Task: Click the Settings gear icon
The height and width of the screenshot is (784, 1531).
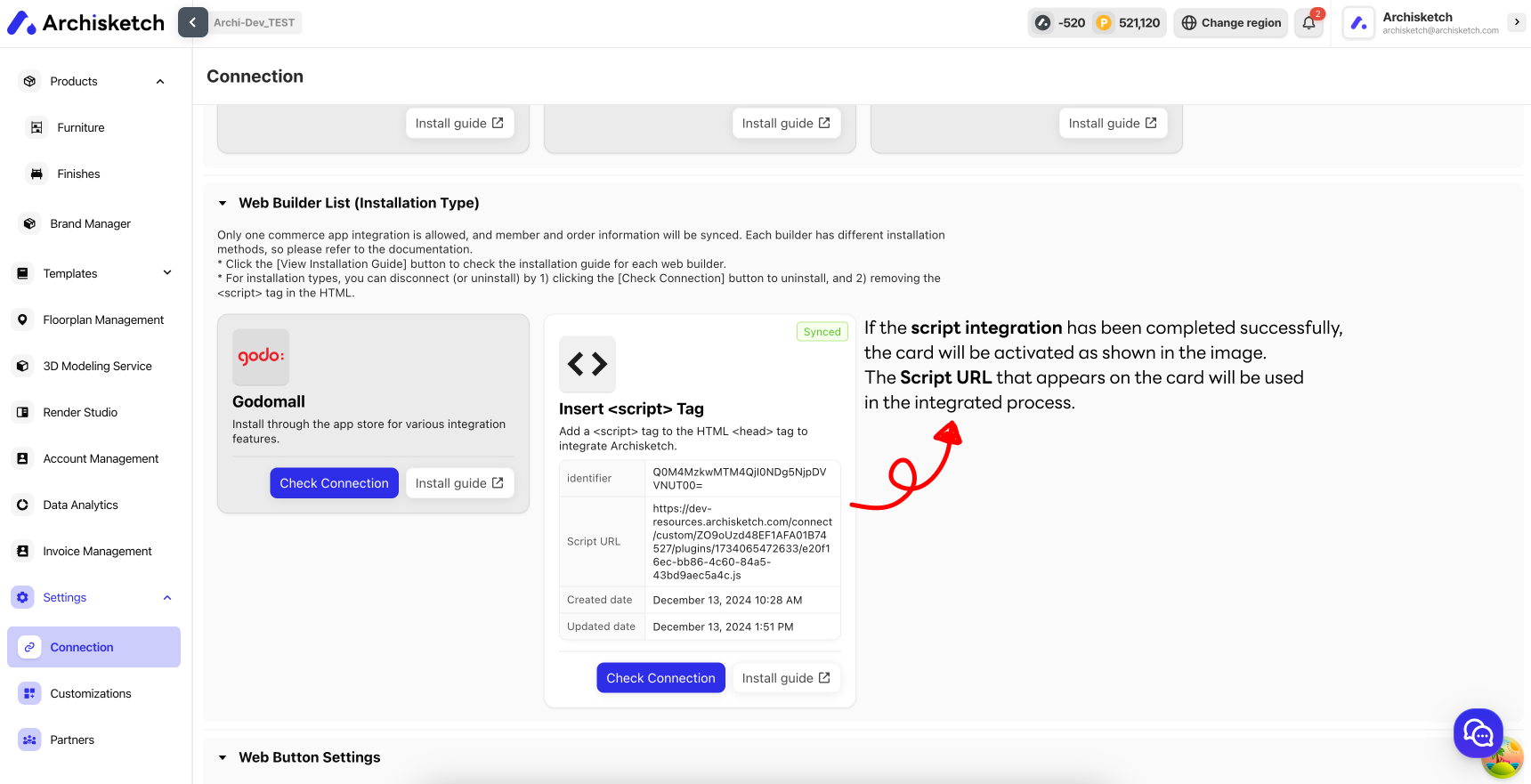Action: coord(23,597)
